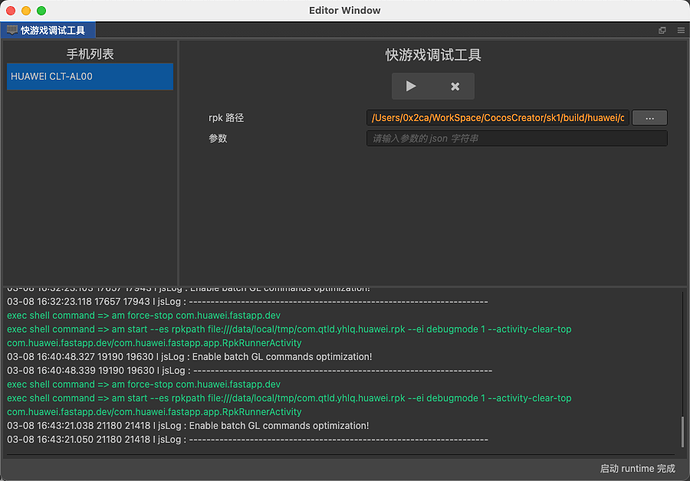The image size is (690, 481).
Task: Click the 参数 label
Action: 218,138
